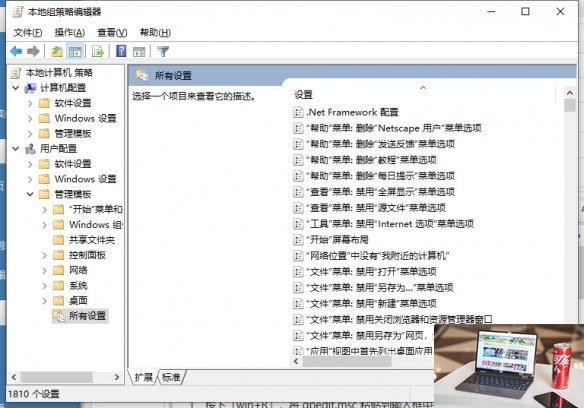584x408 pixels.
Task: Select "帮助"菜单: 删除"每日提示"菜单选项
Action: click(380, 176)
